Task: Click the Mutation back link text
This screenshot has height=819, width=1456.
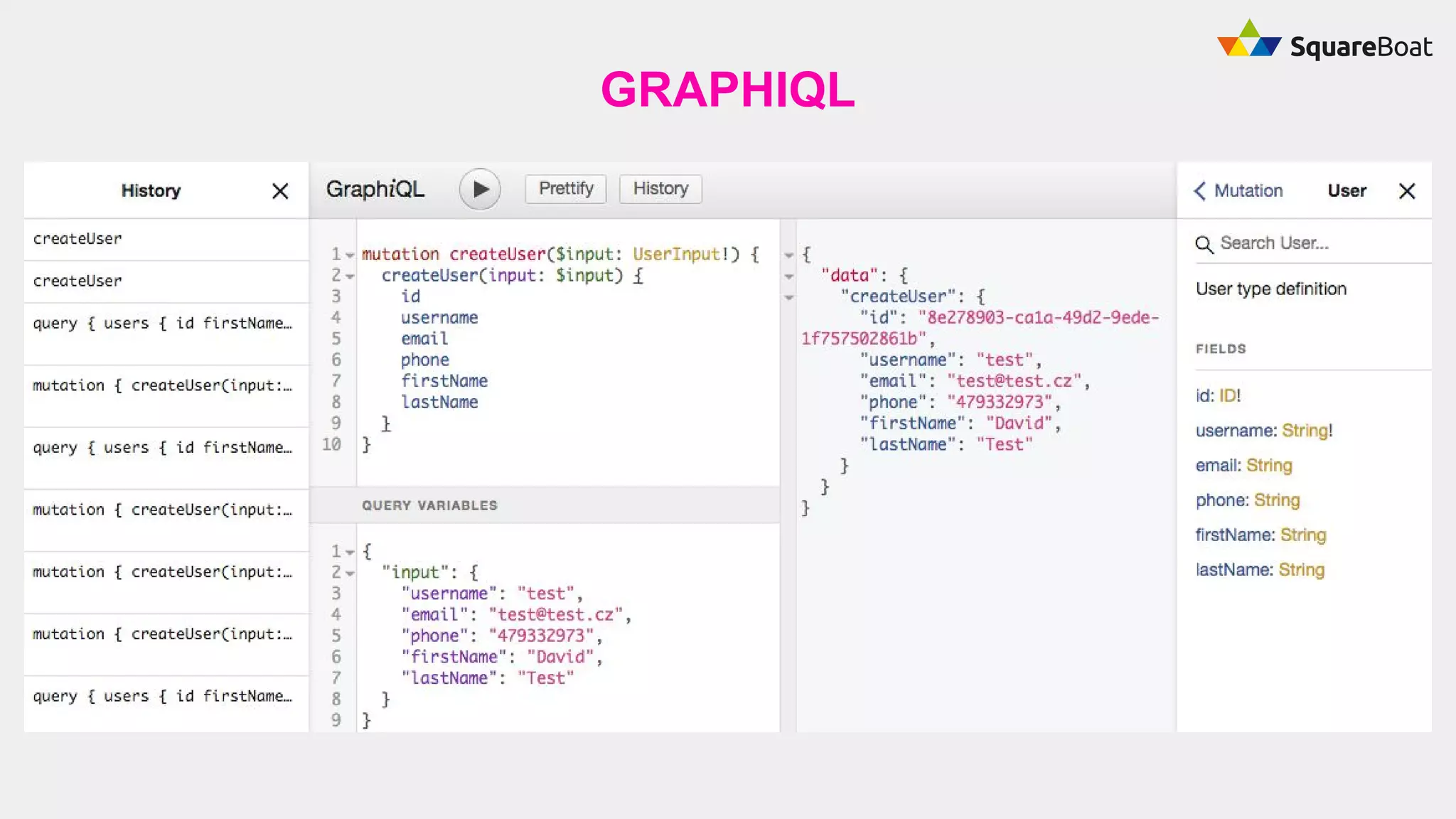Action: click(x=1248, y=191)
